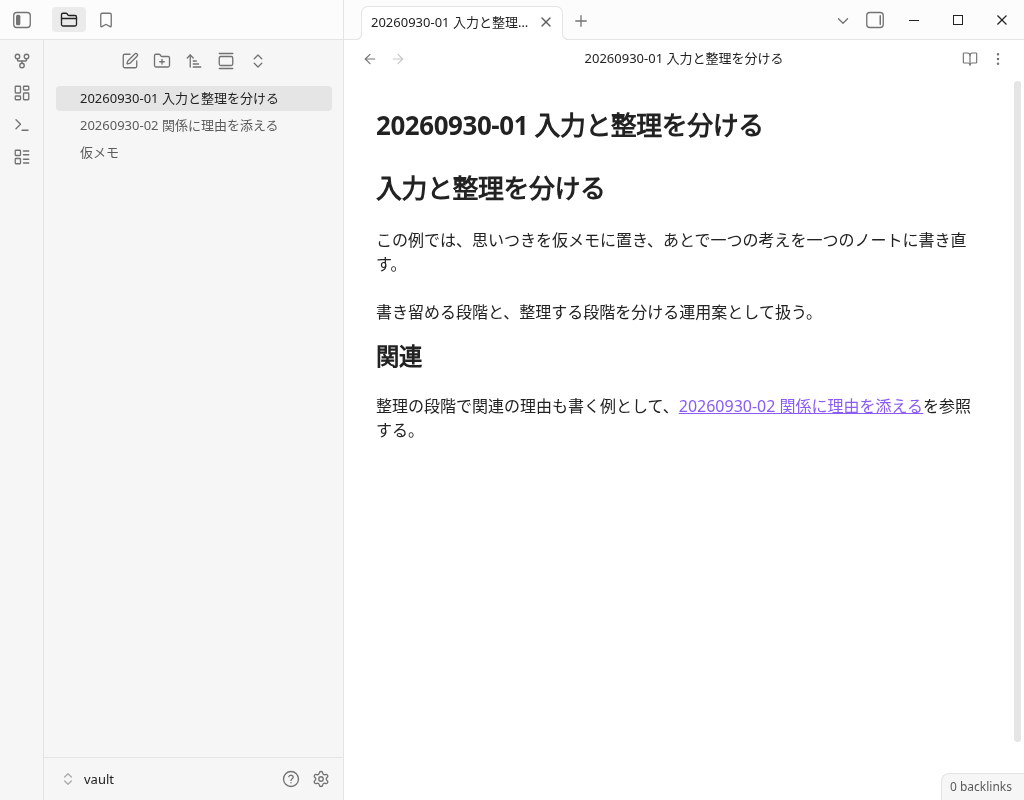The image size is (1024, 800).
Task: Open the tab list dropdown chevron
Action: point(842,21)
